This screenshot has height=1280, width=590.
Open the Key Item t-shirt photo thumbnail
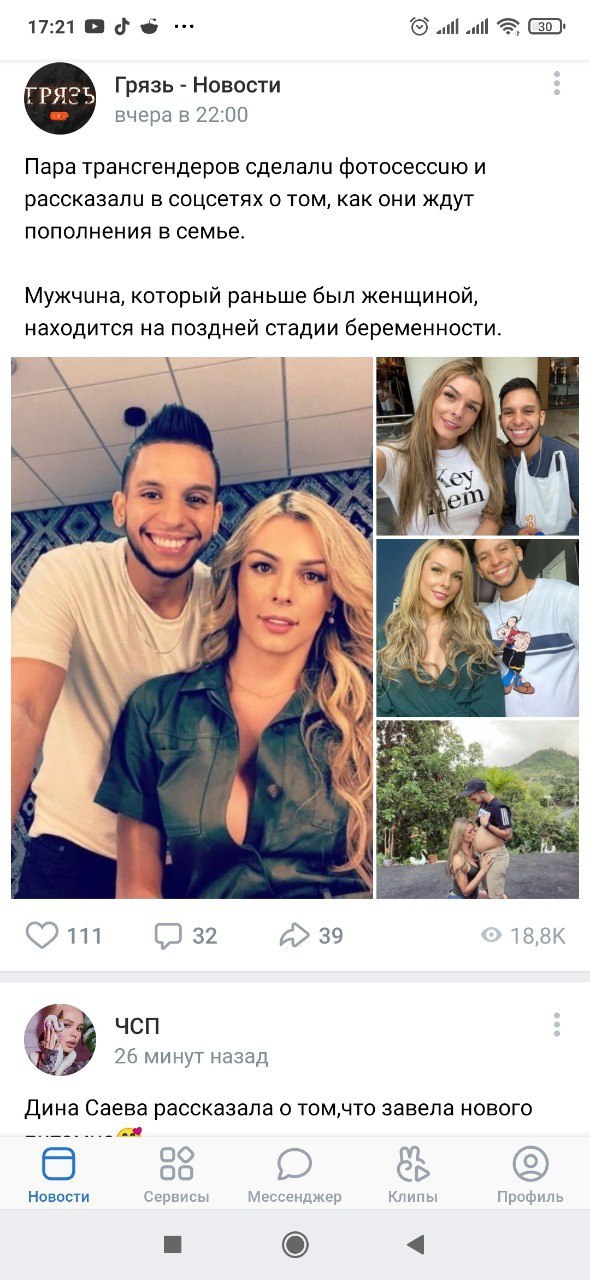tap(478, 446)
